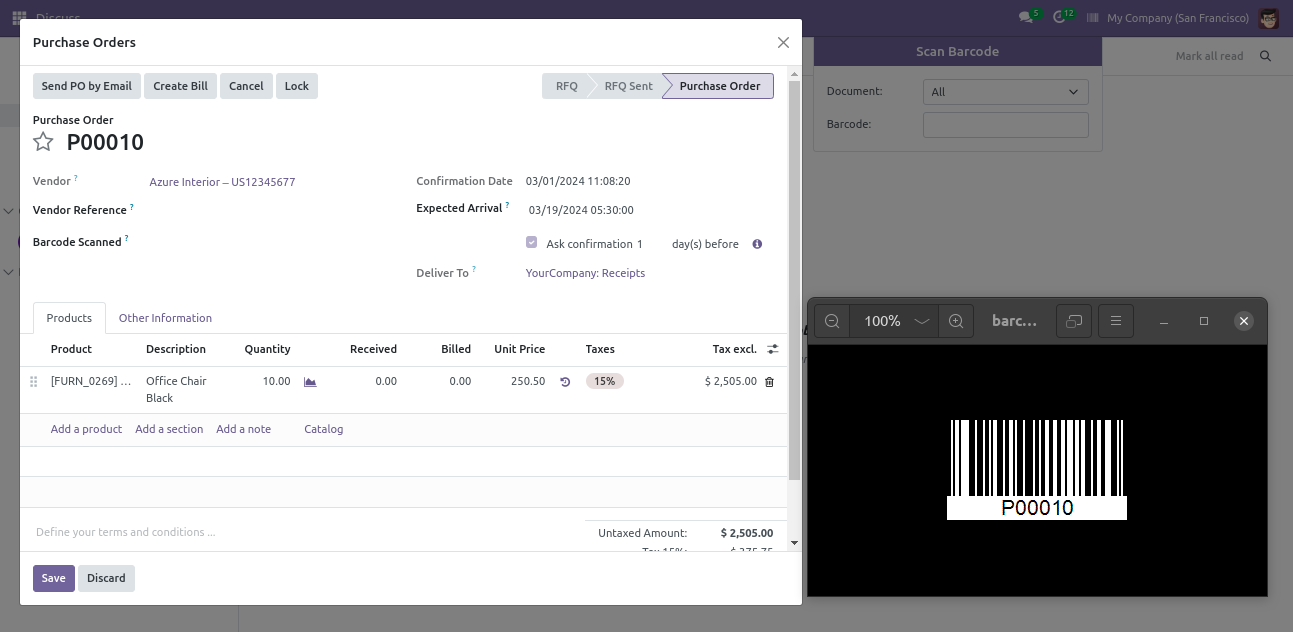Click the unit price reset icon

point(565,382)
